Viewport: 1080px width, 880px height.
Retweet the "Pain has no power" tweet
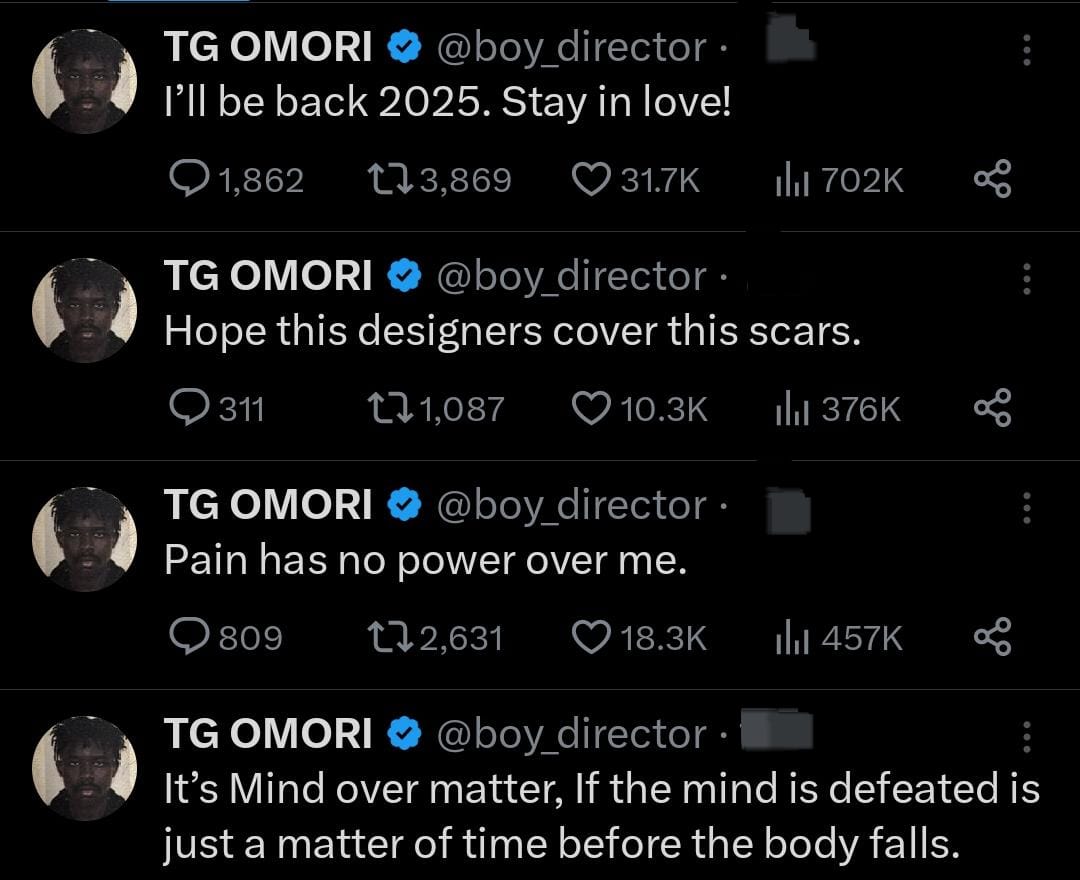384,638
